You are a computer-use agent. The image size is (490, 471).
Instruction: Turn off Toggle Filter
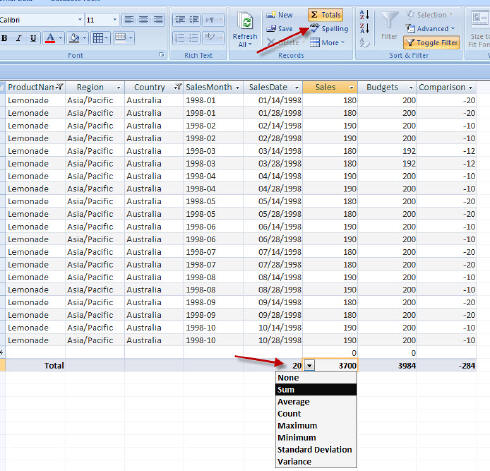pos(432,43)
